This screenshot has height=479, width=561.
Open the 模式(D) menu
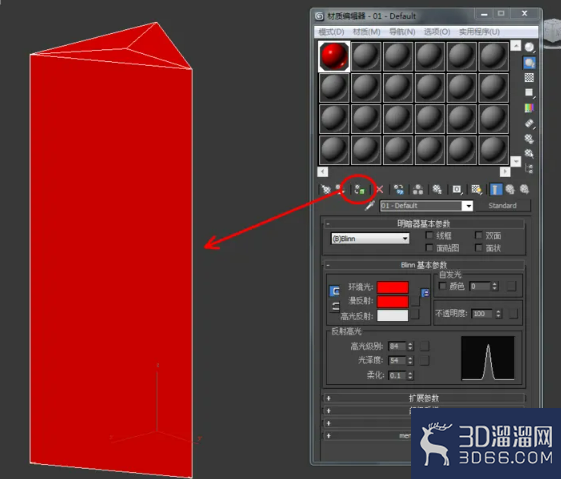[x=331, y=32]
